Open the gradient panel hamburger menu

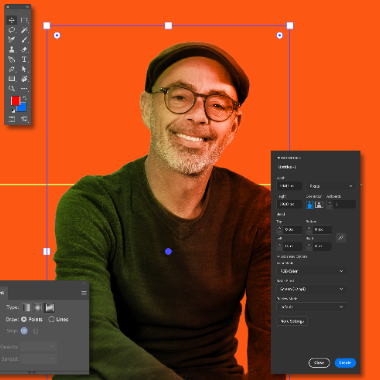click(84, 293)
